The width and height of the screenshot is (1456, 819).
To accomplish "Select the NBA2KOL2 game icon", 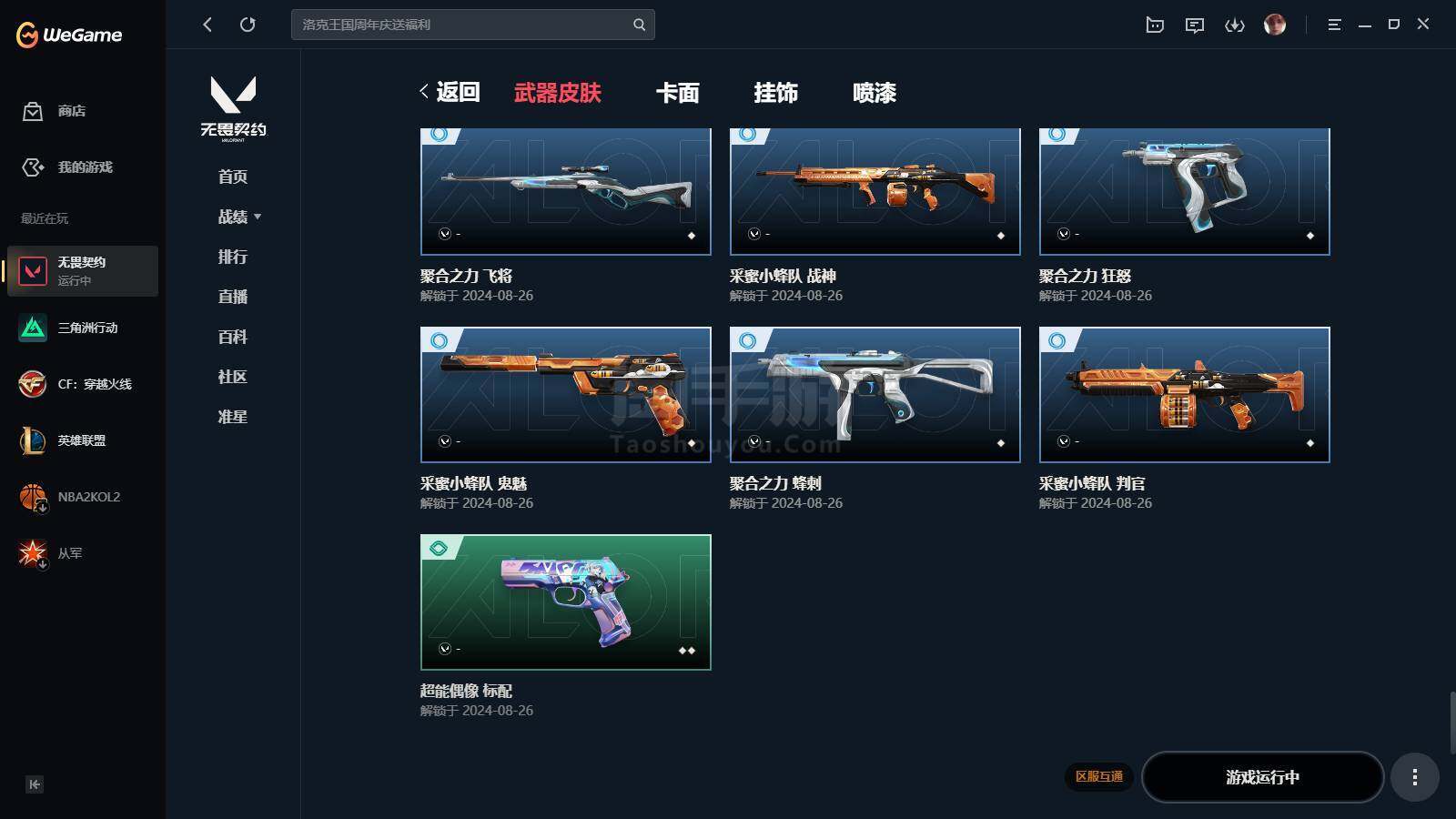I will point(33,497).
